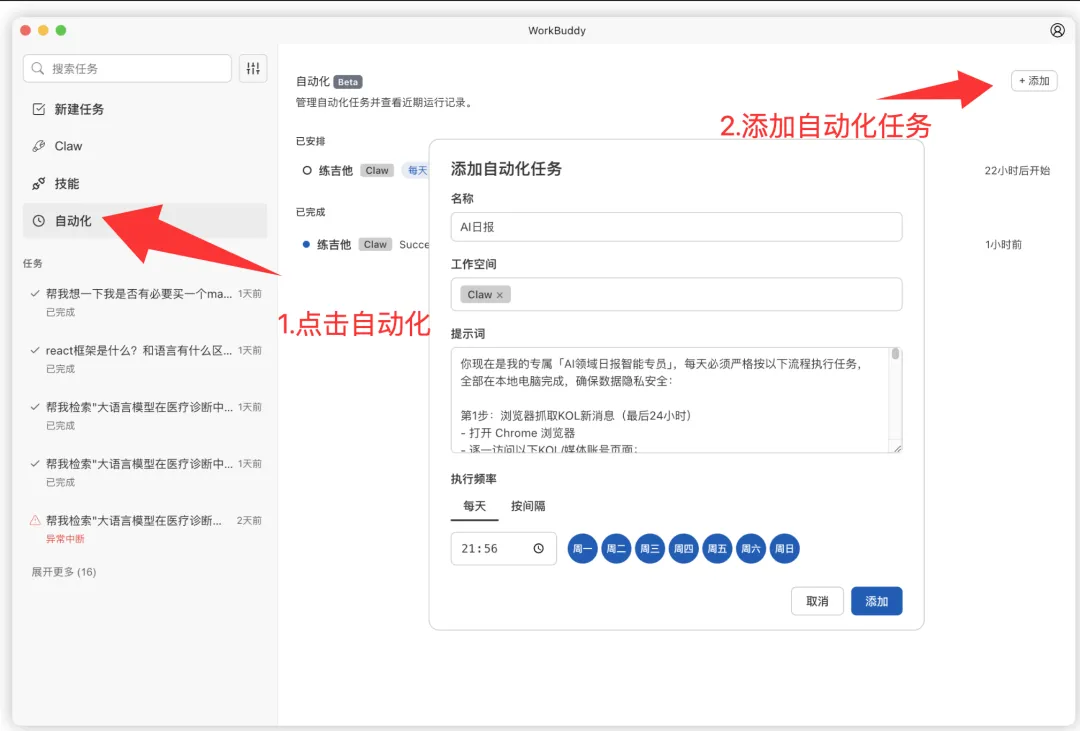Image resolution: width=1080 pixels, height=731 pixels.
Task: Open the filter icon beside the search box
Action: click(x=253, y=67)
